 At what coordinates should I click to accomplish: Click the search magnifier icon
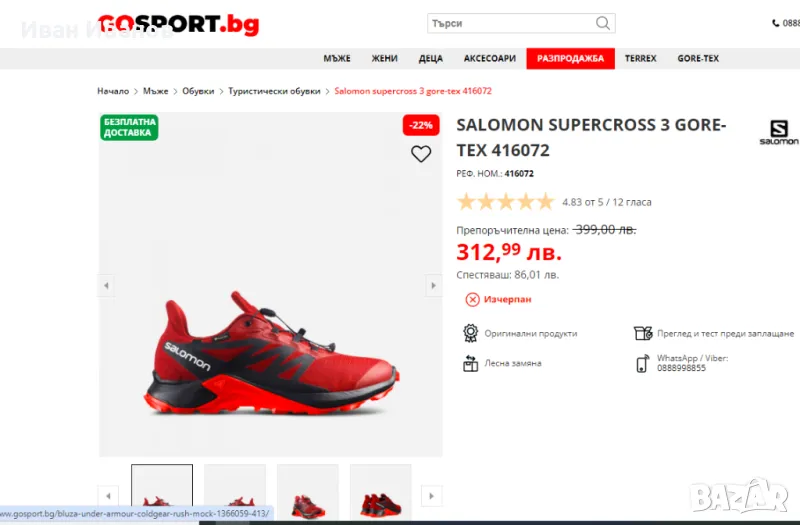click(603, 23)
